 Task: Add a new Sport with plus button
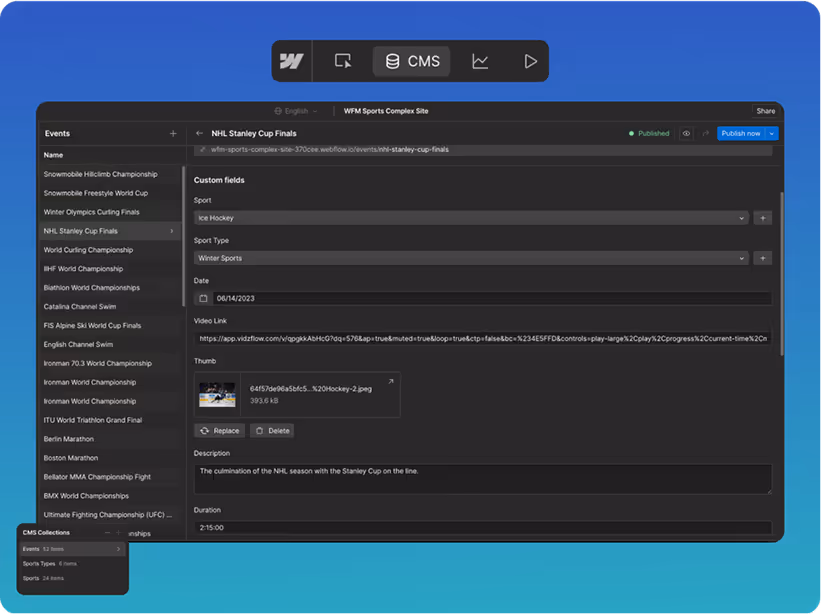[x=762, y=218]
